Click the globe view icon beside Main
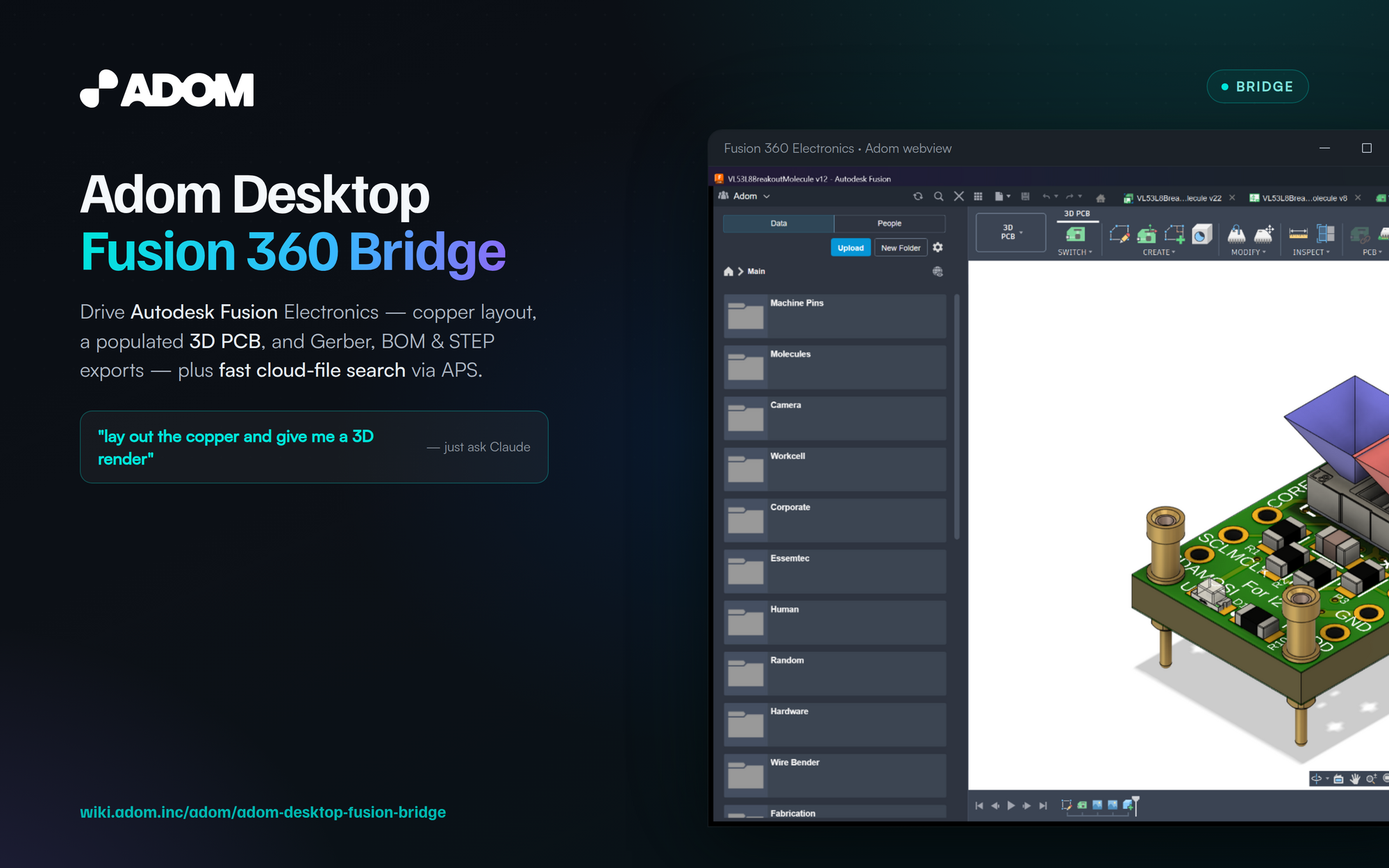 pyautogui.click(x=938, y=272)
